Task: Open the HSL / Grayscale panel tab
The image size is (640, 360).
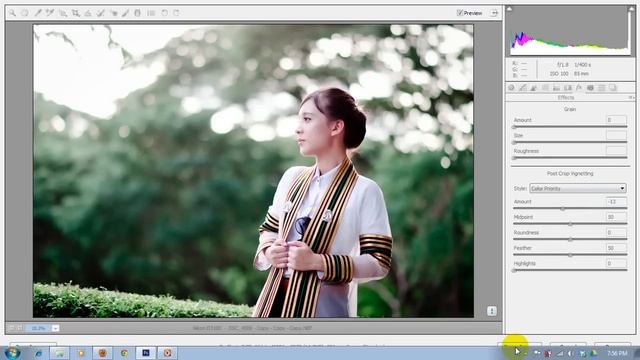Action: [x=545, y=88]
